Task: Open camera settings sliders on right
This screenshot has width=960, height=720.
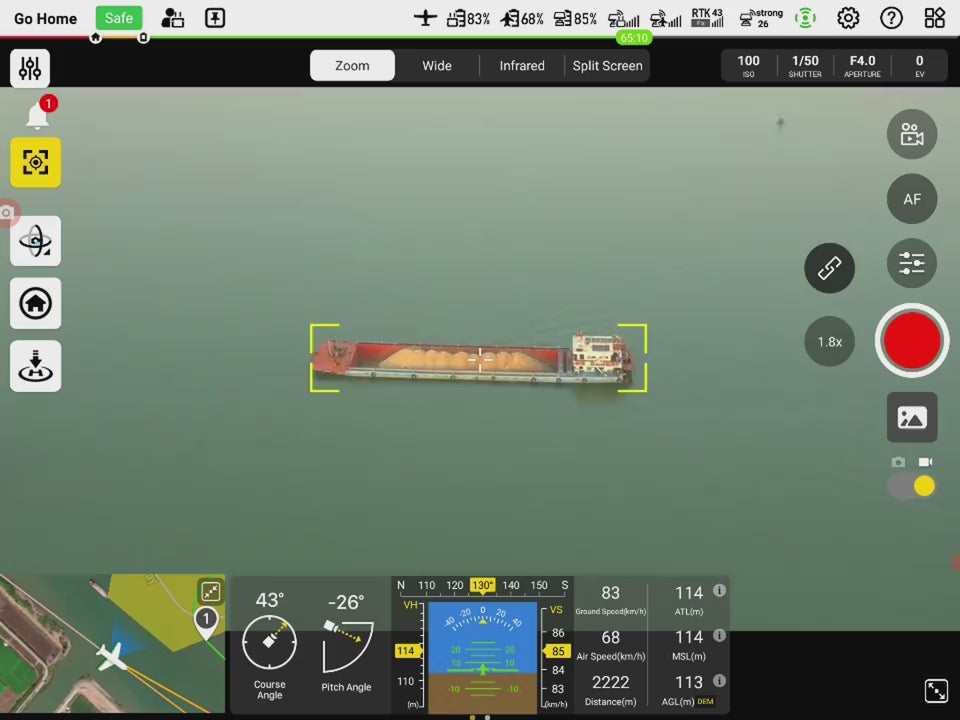Action: coord(912,263)
